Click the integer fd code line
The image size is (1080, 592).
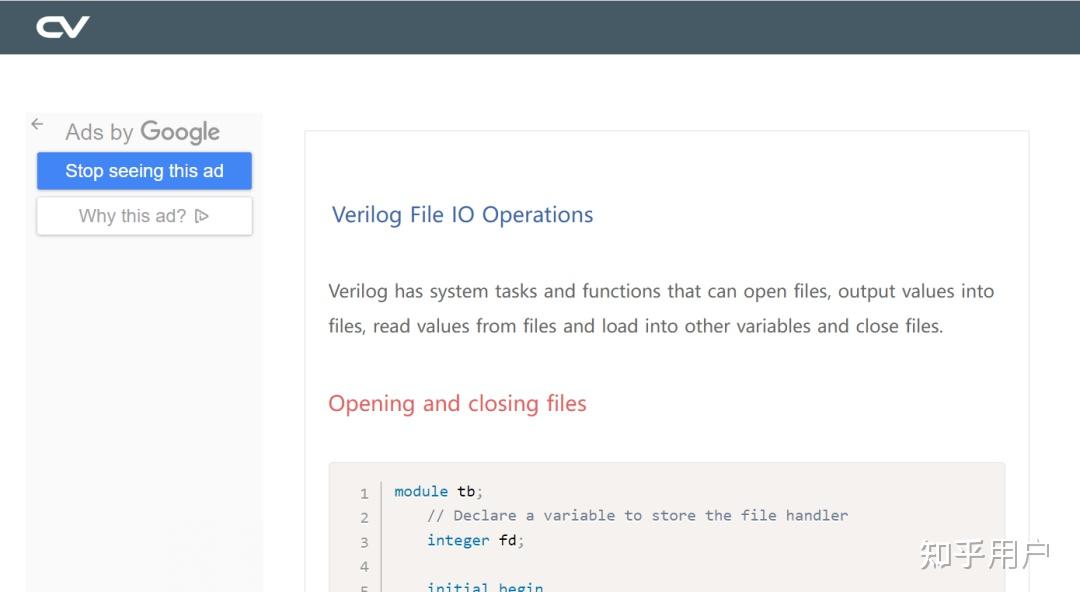point(475,540)
